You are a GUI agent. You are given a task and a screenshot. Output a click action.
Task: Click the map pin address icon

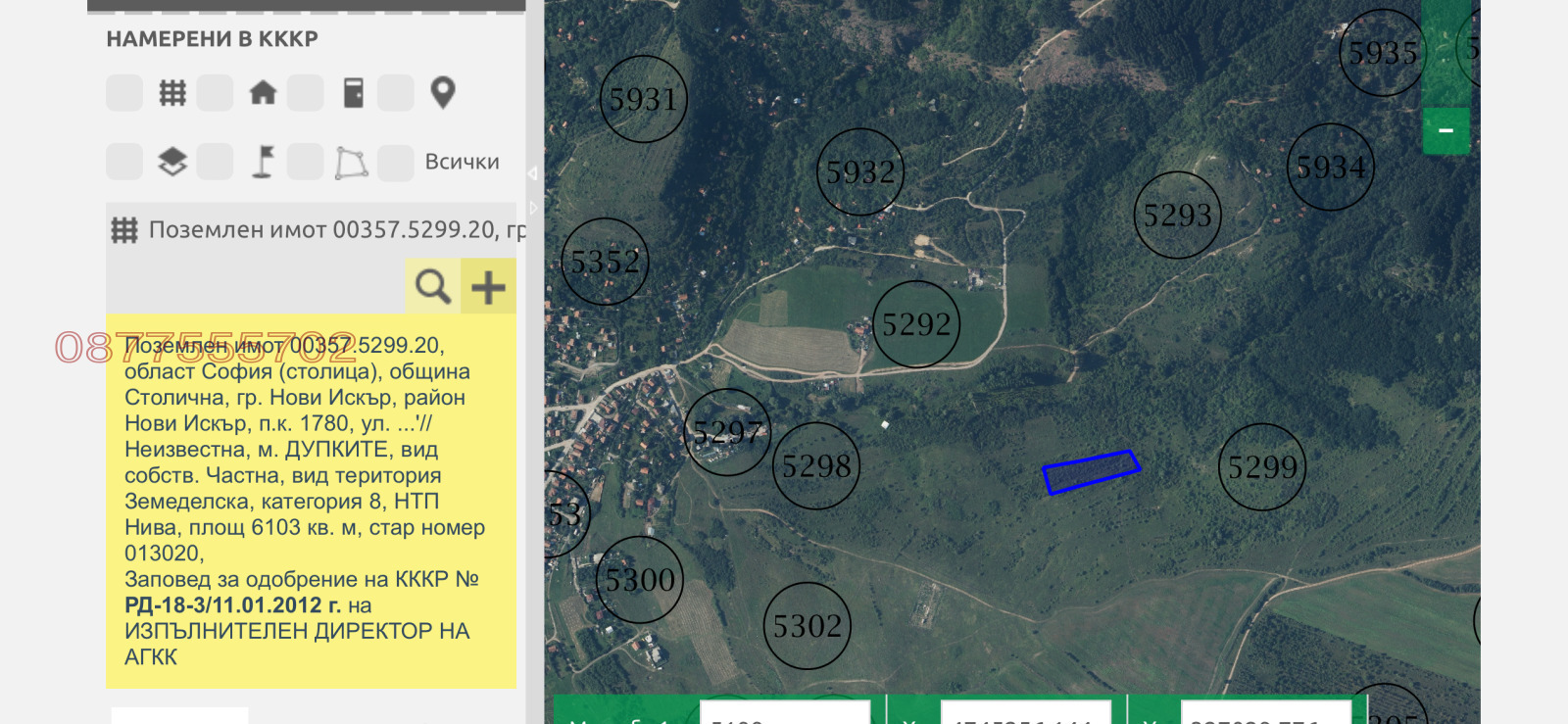443,93
